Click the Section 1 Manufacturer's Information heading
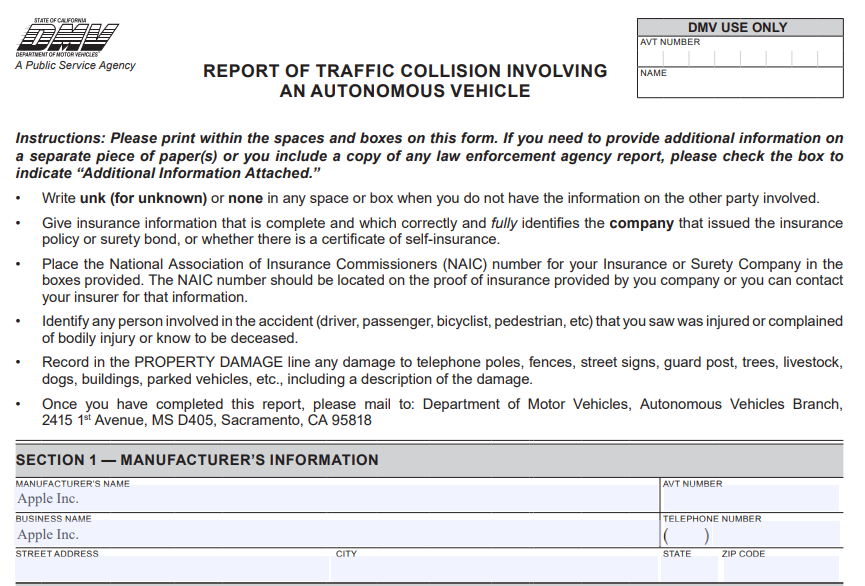Image resolution: width=865 pixels, height=586 pixels. point(197,460)
